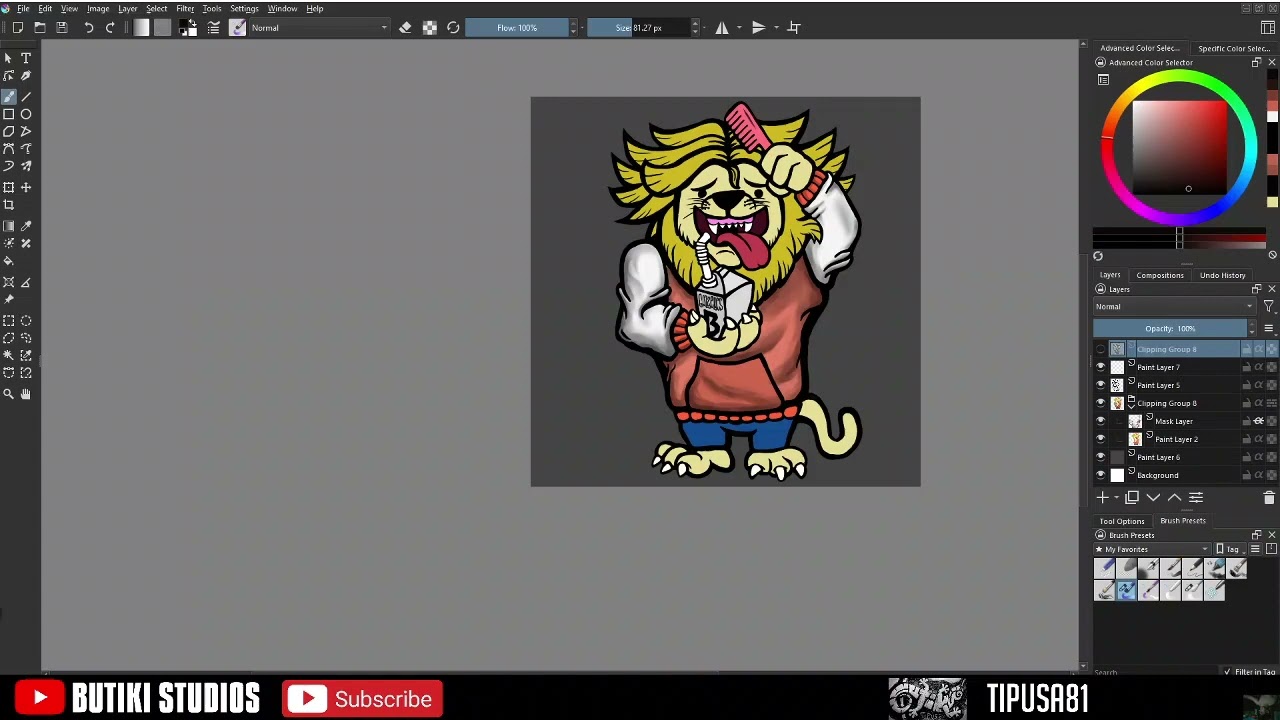
Task: Pick a color in the selector square
Action: [x=1180, y=148]
